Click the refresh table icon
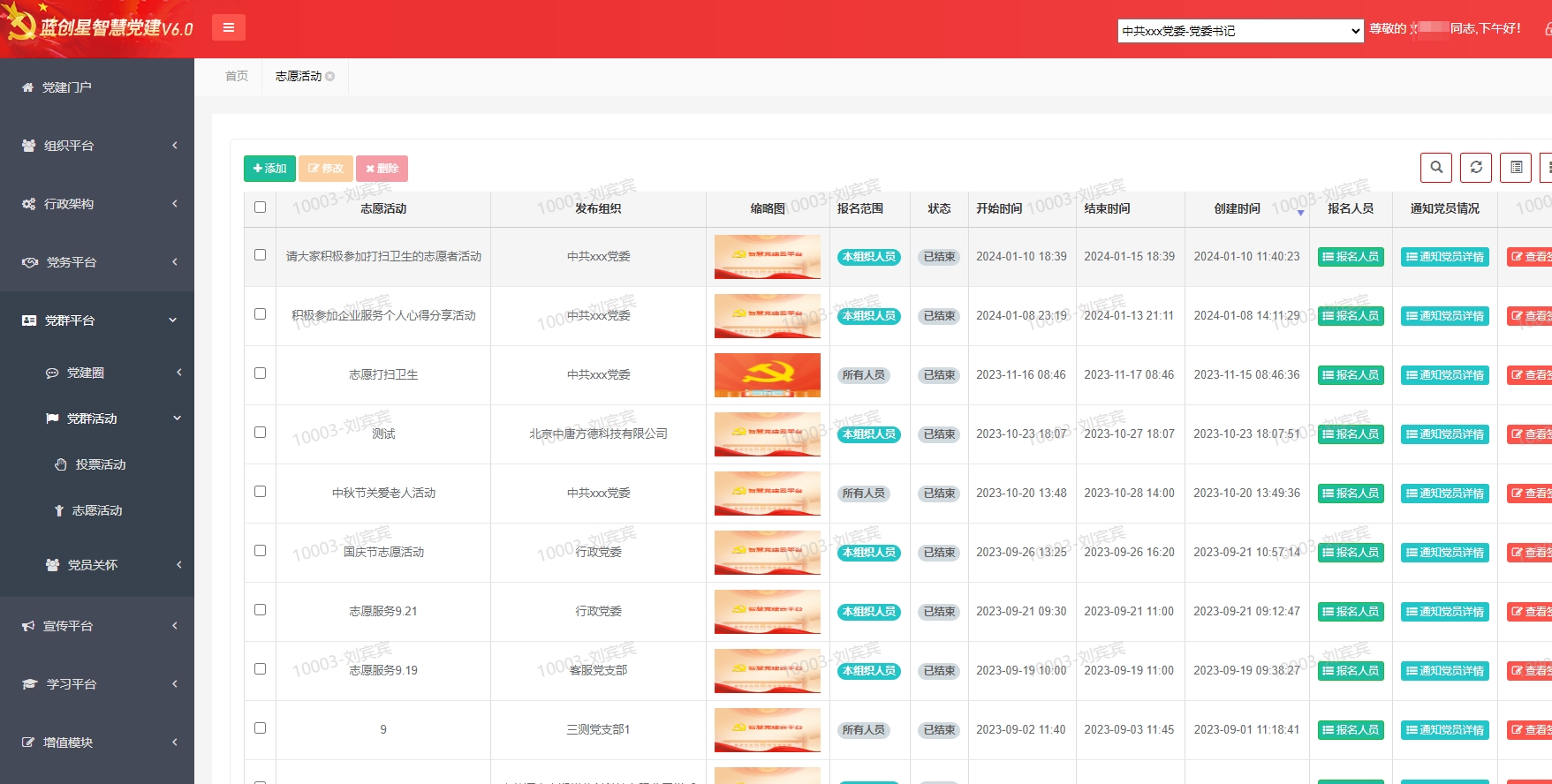1552x784 pixels. [x=1476, y=167]
